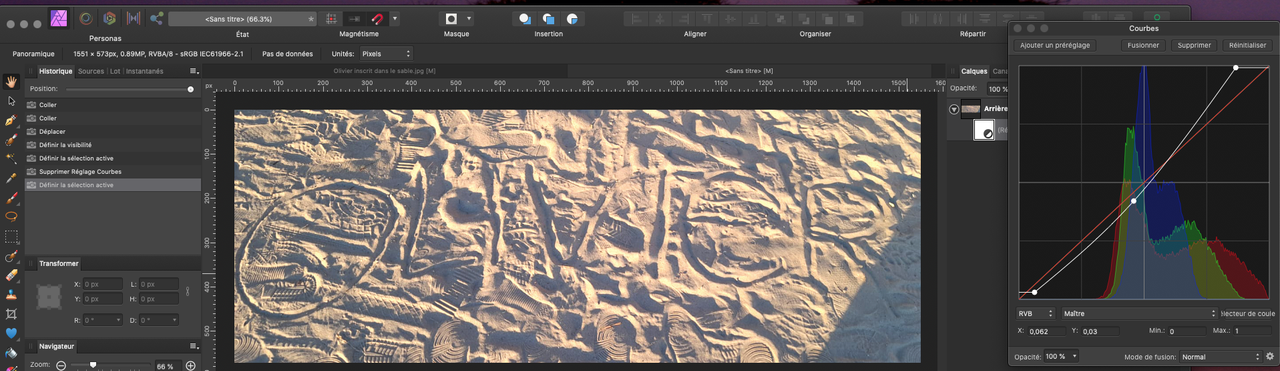The image size is (1280, 371).
Task: Click the star icon in document title bar
Action: pyautogui.click(x=311, y=19)
